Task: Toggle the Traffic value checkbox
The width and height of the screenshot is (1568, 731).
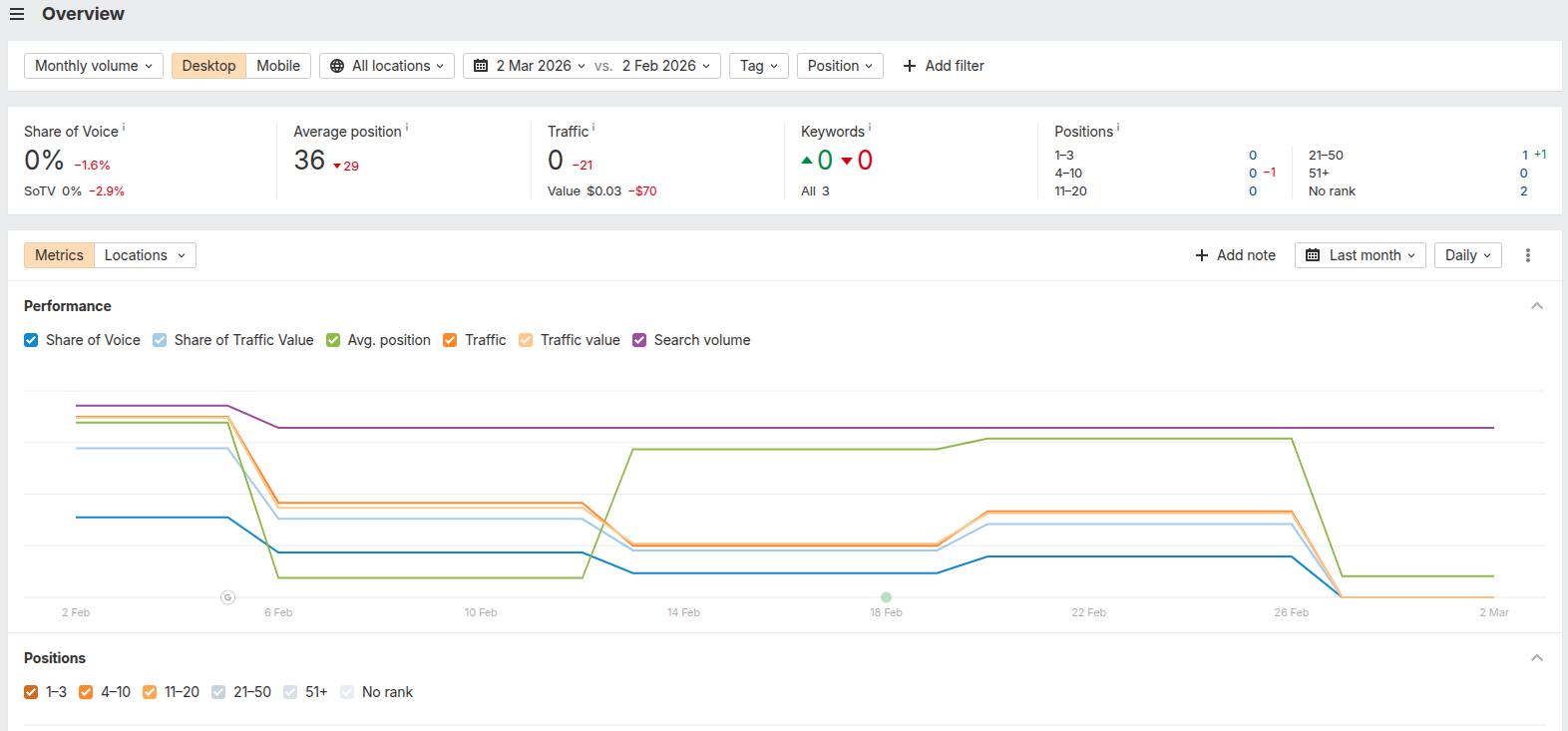Action: point(526,340)
